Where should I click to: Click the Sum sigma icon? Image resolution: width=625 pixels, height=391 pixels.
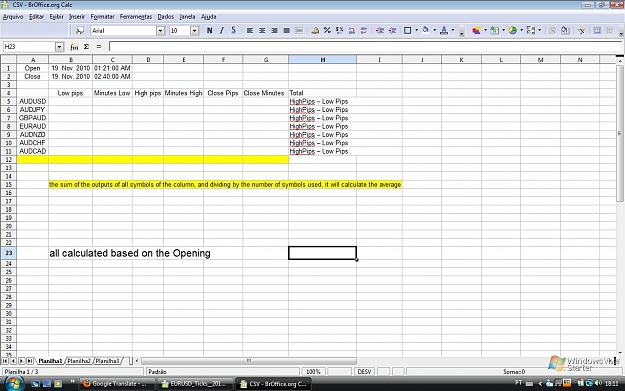coord(86,47)
